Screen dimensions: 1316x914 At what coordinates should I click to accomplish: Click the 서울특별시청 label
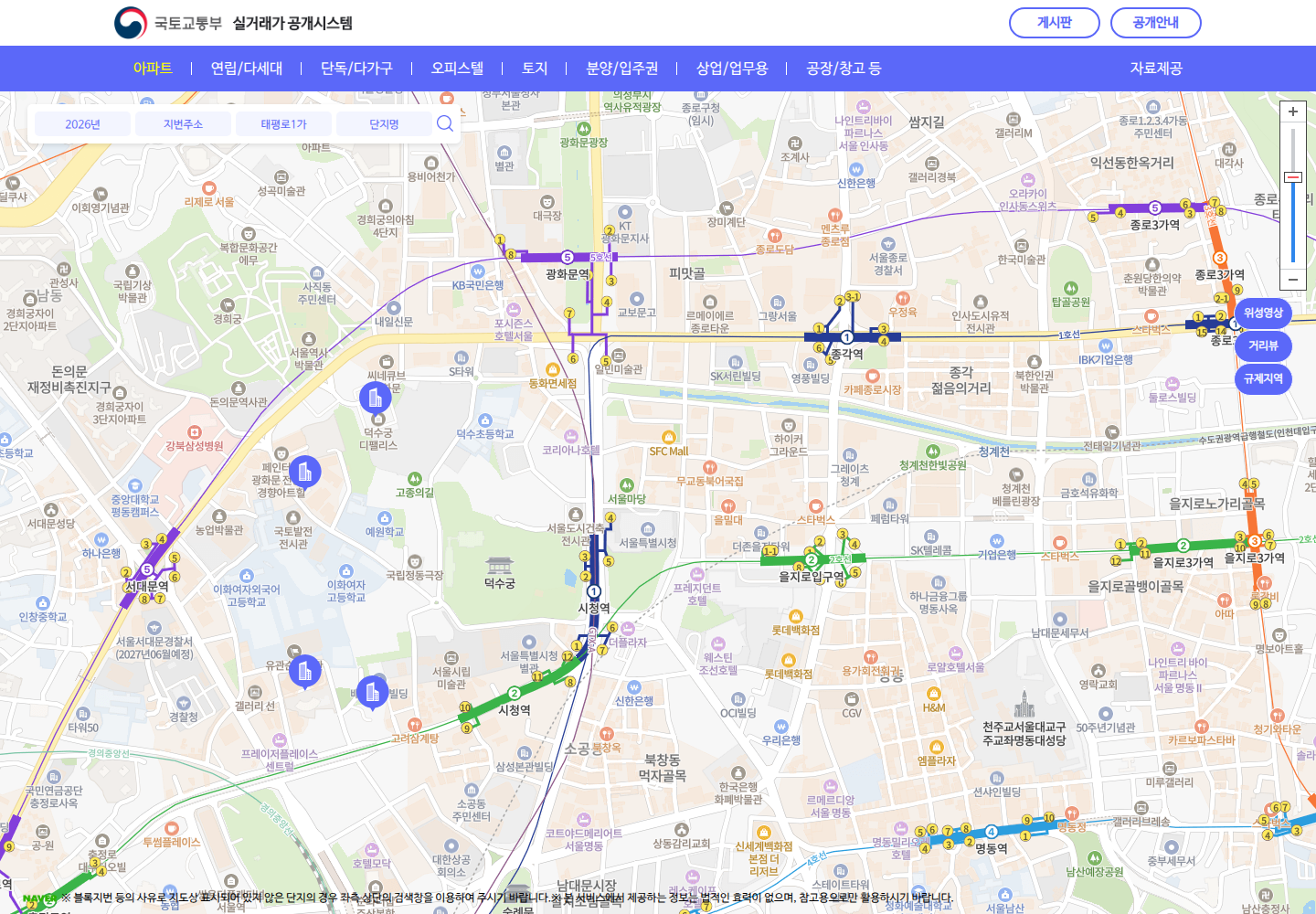point(647,543)
